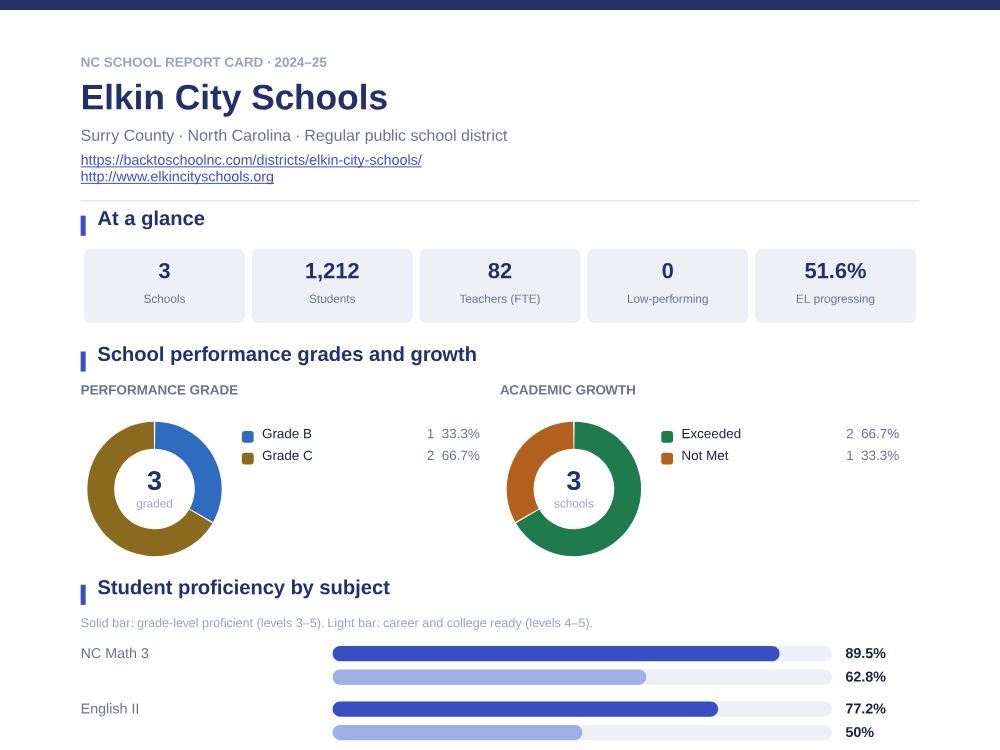The image size is (1000, 750).
Task: Click the English II solid 77.2% bar
Action: pyautogui.click(x=525, y=709)
